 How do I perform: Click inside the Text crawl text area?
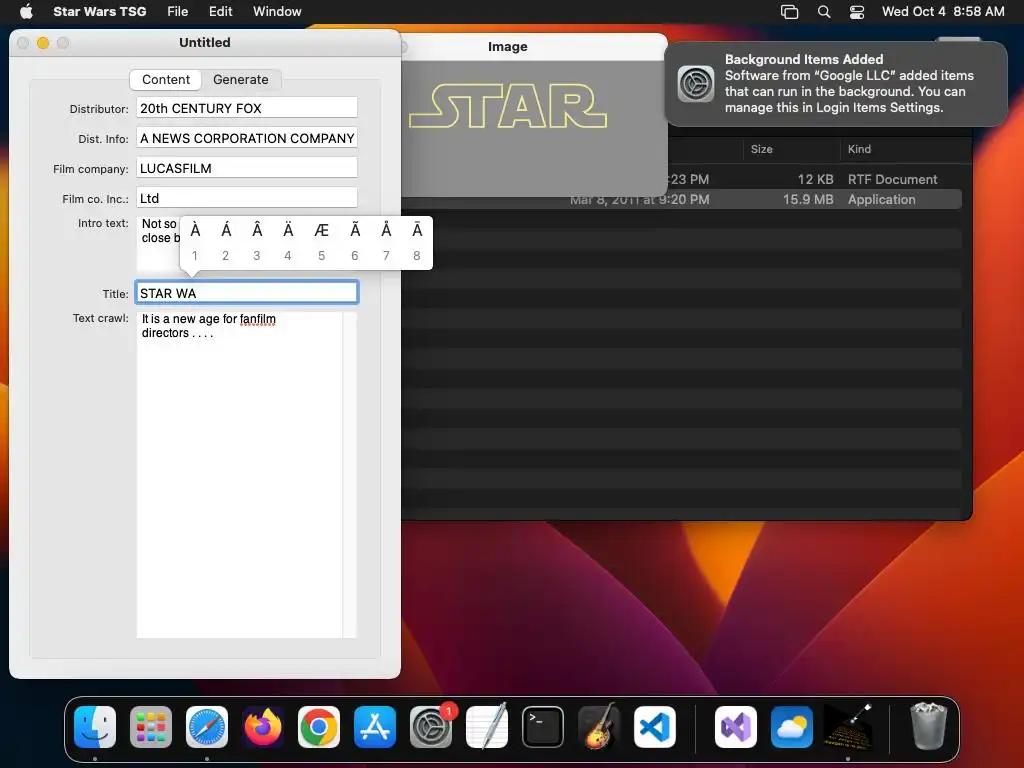239,475
